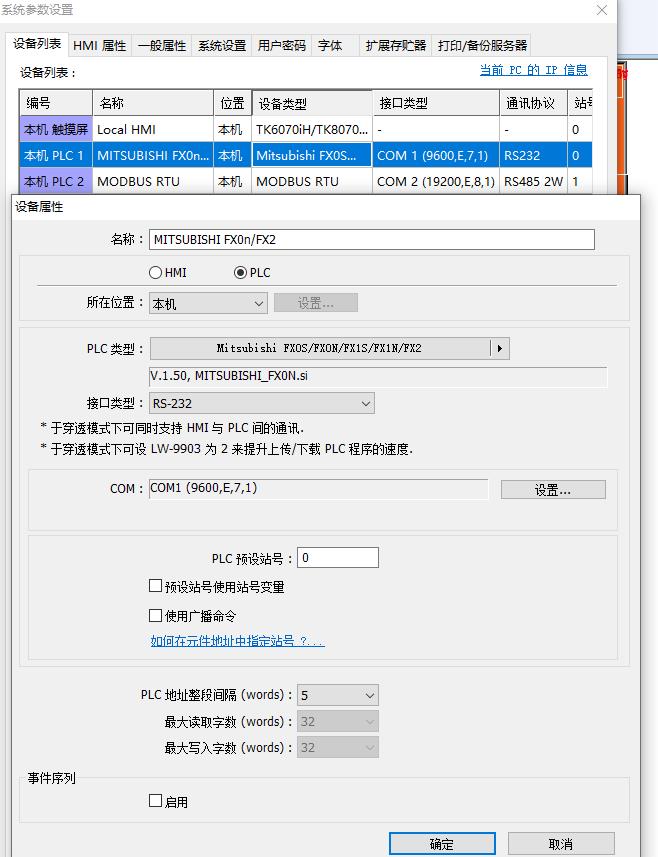Enable the 事件序列 启用 checkbox

pyautogui.click(x=156, y=801)
